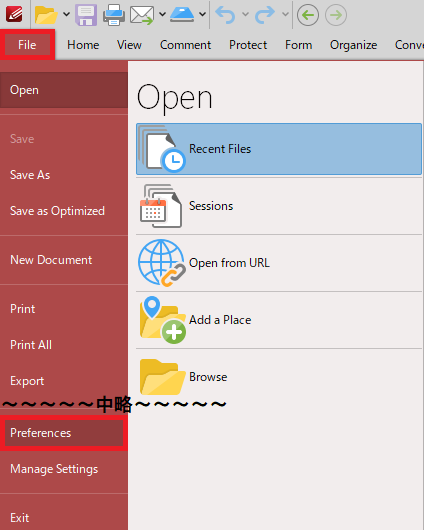Expand the Email dropdown arrow
Image resolution: width=424 pixels, height=530 pixels.
[163, 15]
